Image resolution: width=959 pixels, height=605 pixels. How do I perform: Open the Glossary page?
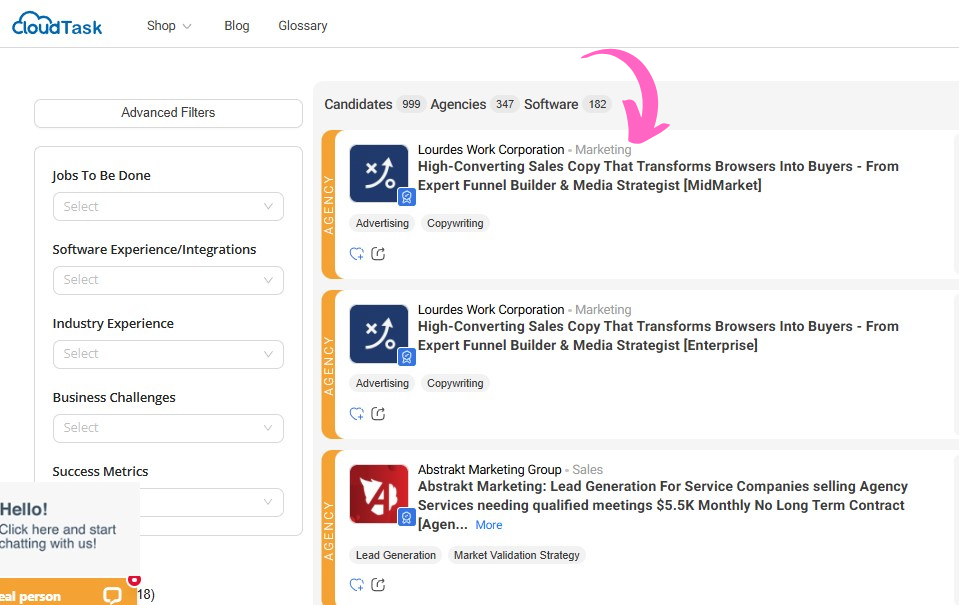pos(303,26)
